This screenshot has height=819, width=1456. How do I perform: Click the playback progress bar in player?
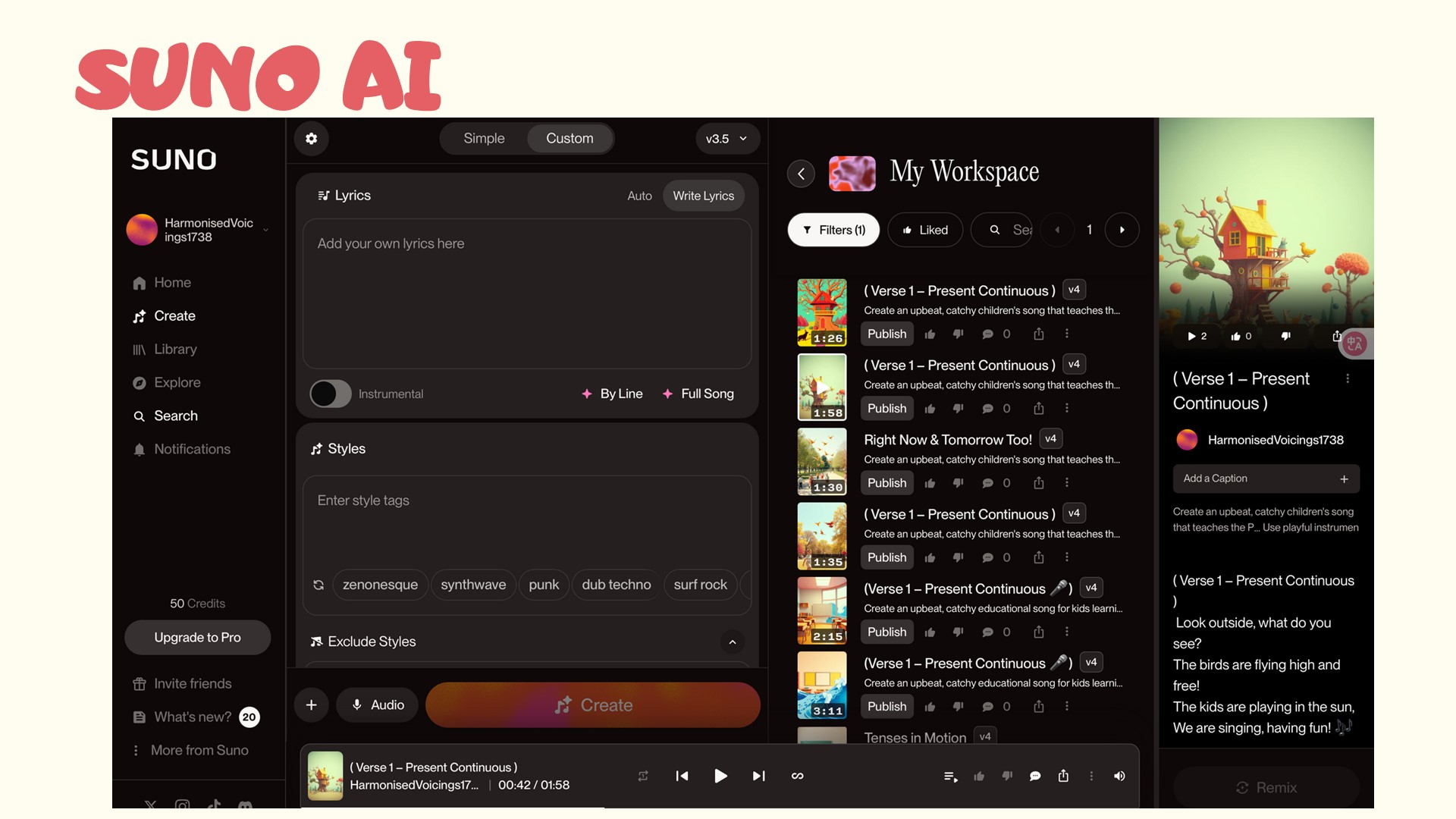pyautogui.click(x=720, y=808)
